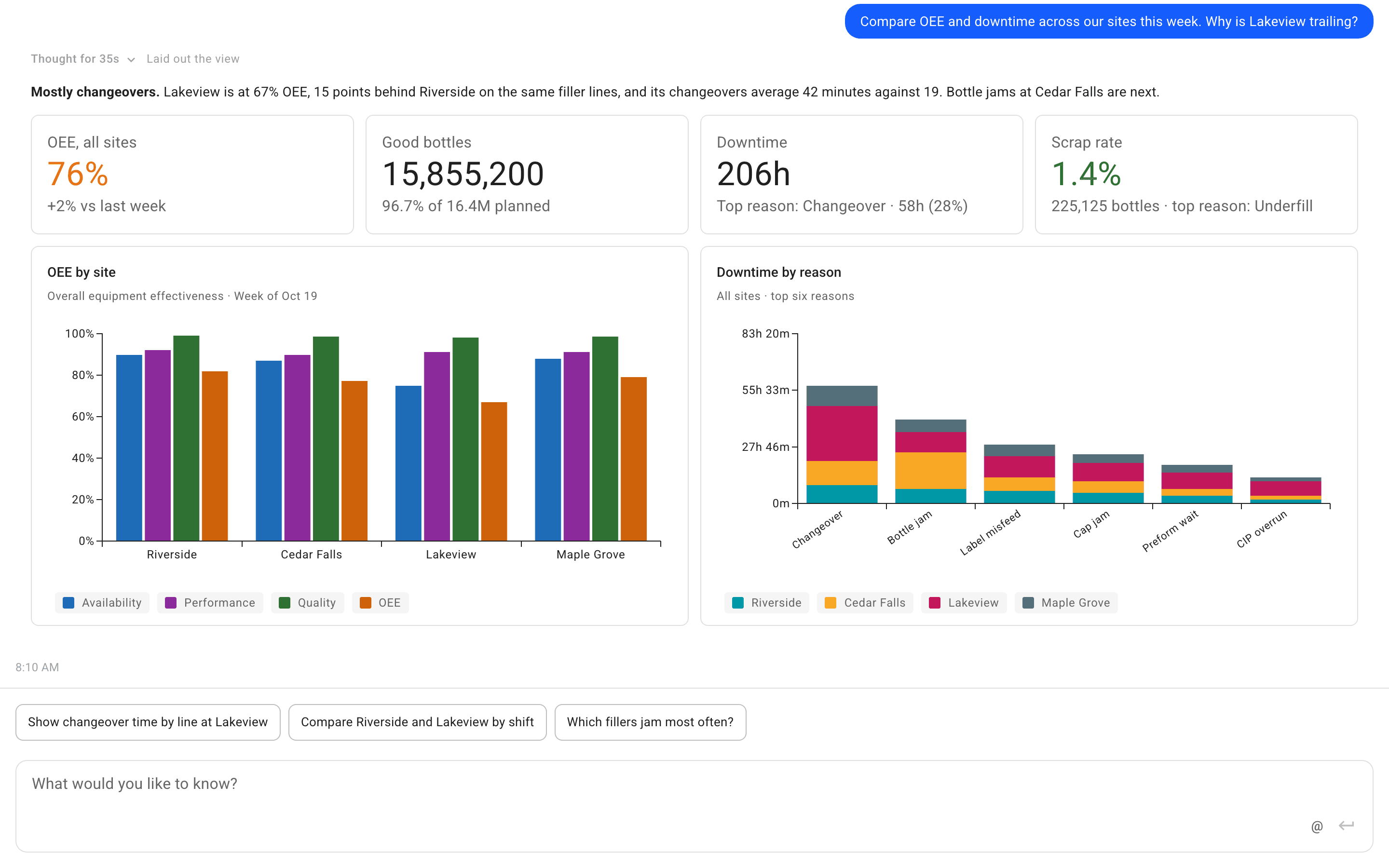Click the Changeover stacked downtime bar
The image size is (1389, 868).
pos(842,444)
